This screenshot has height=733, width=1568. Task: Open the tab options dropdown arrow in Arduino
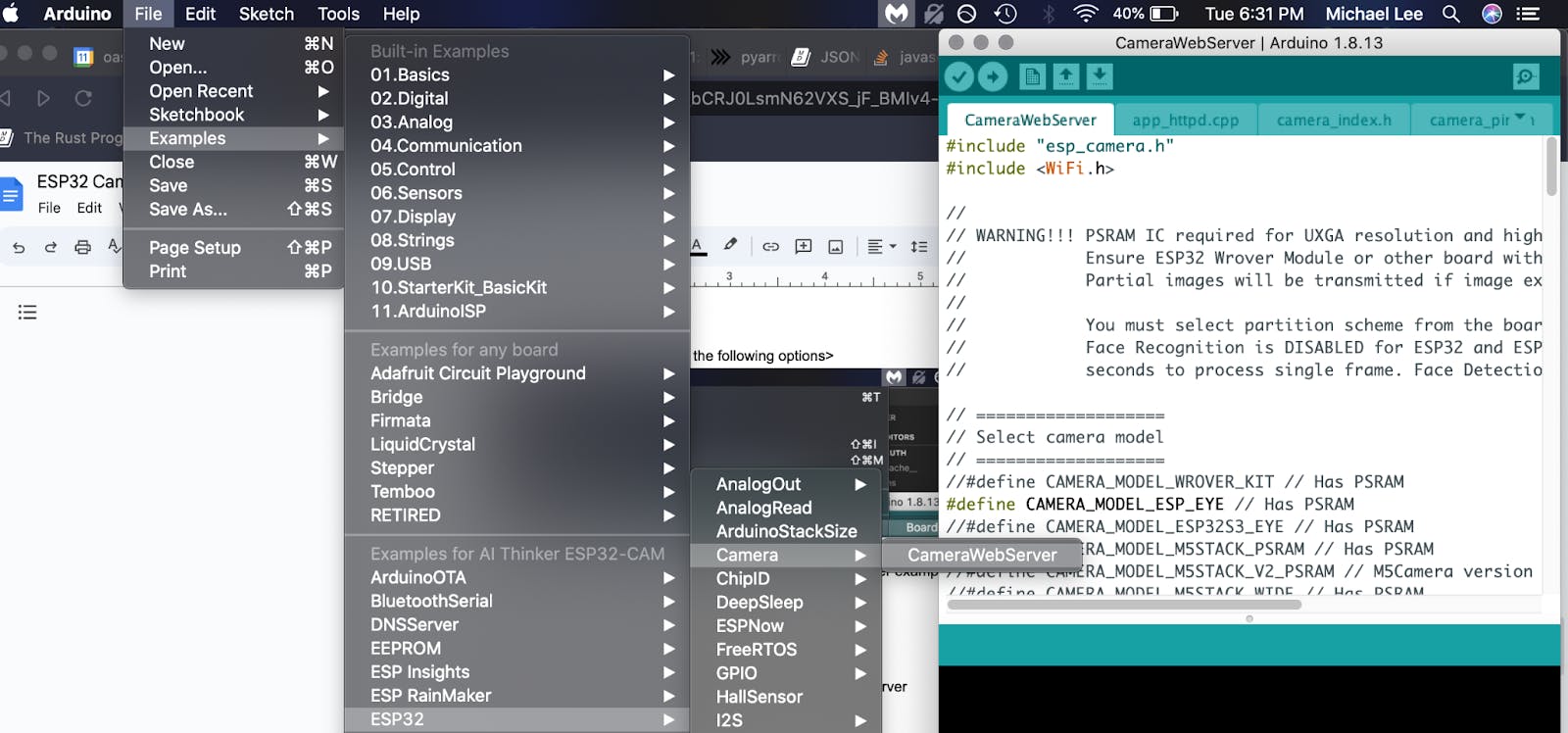click(1520, 118)
